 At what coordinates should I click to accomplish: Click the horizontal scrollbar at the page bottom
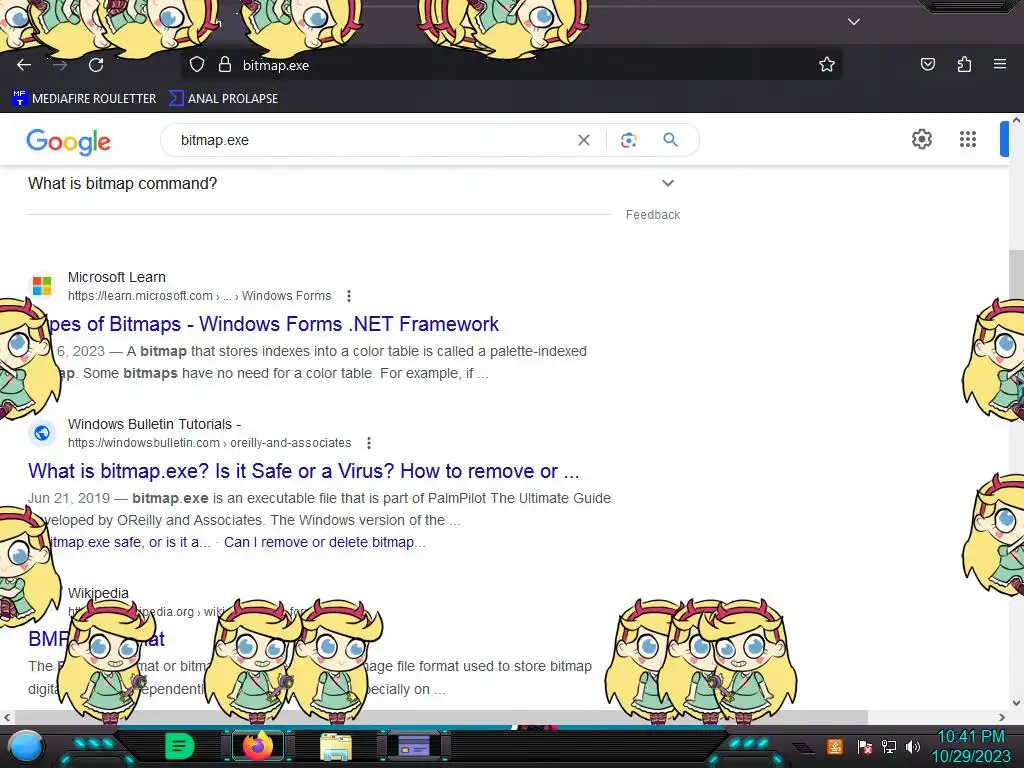[x=440, y=717]
